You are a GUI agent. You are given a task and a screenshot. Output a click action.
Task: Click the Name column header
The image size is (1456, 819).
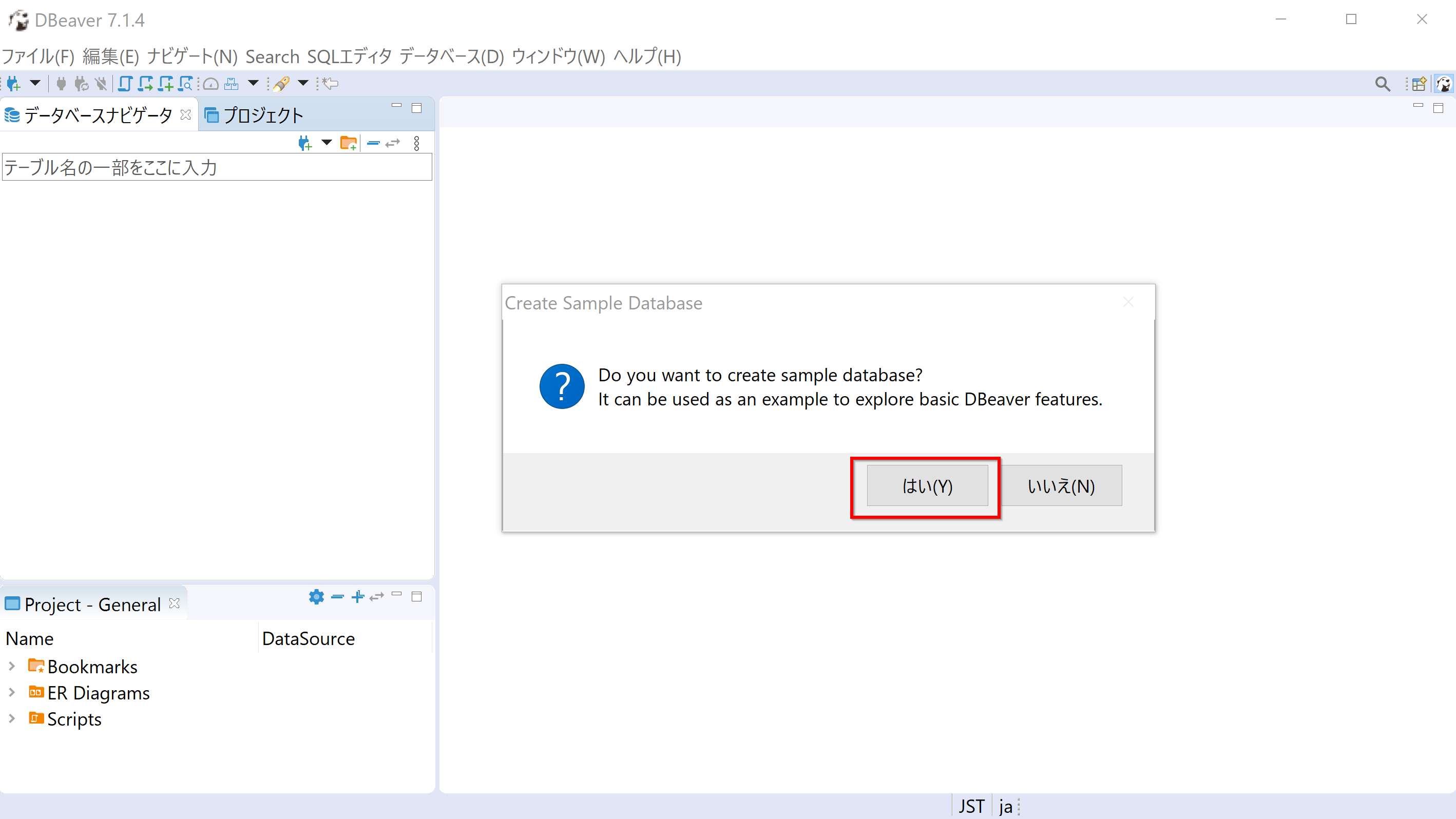click(x=130, y=638)
